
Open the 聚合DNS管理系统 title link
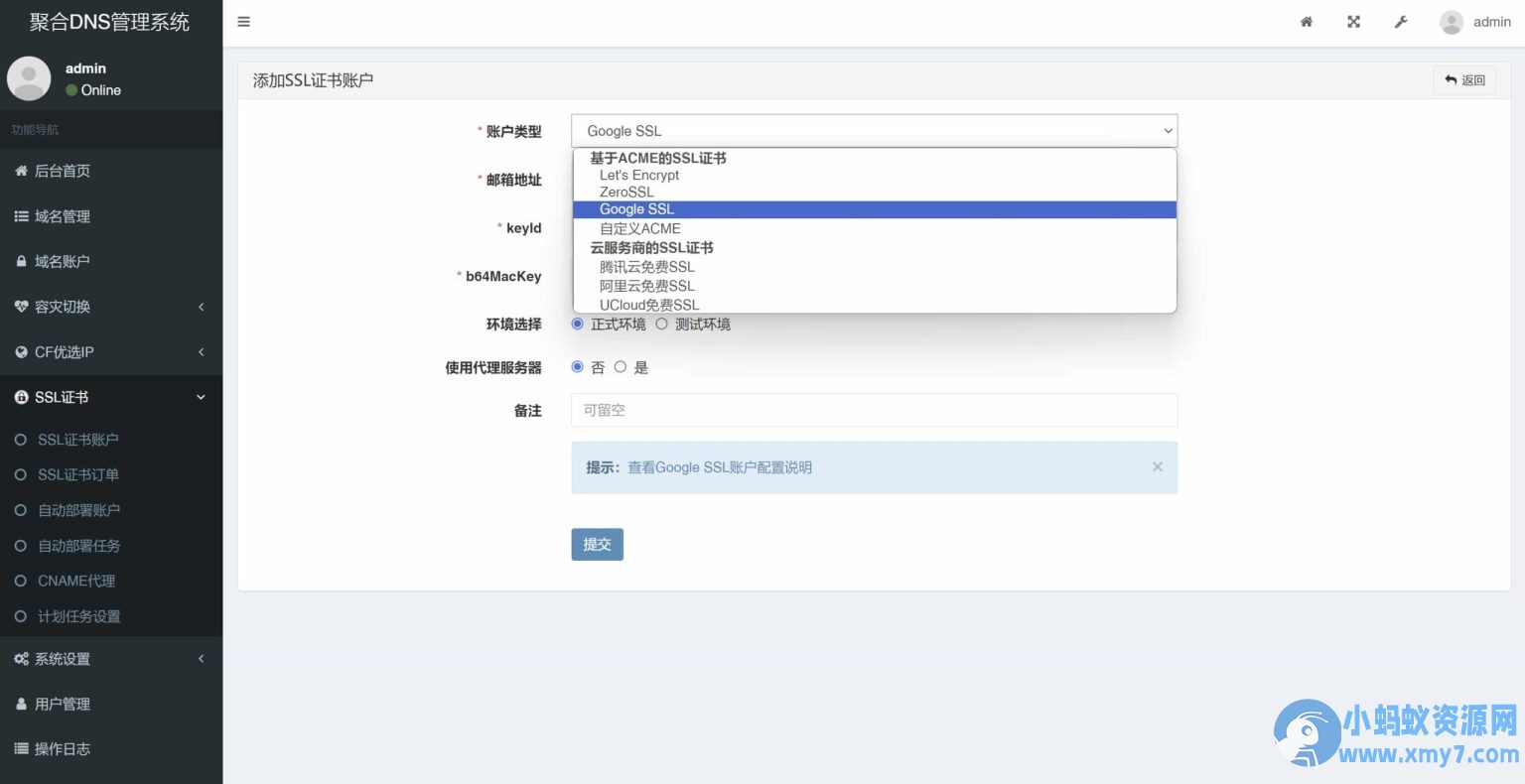pos(109,22)
